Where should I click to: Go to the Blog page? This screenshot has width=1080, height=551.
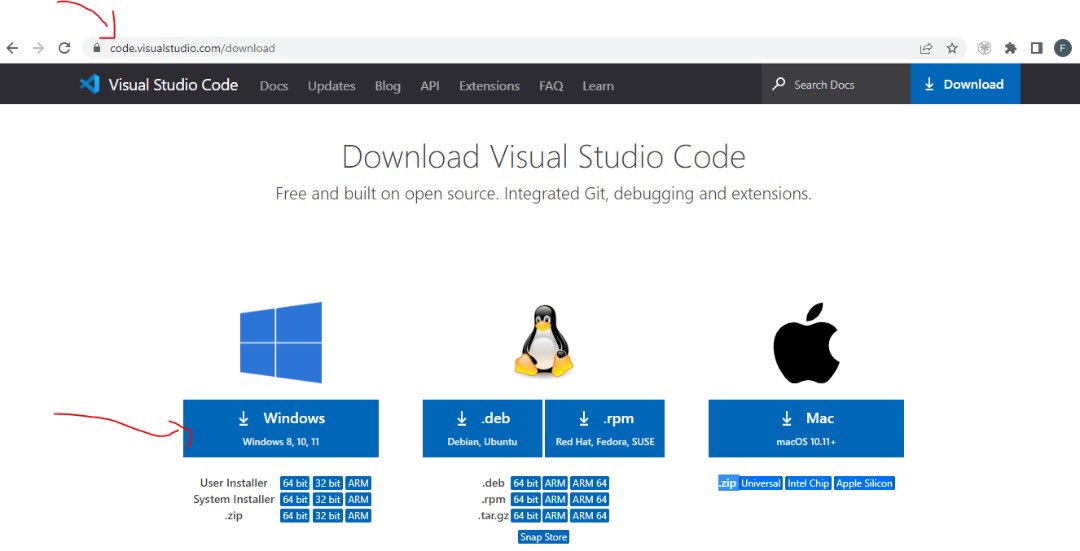pyautogui.click(x=387, y=86)
